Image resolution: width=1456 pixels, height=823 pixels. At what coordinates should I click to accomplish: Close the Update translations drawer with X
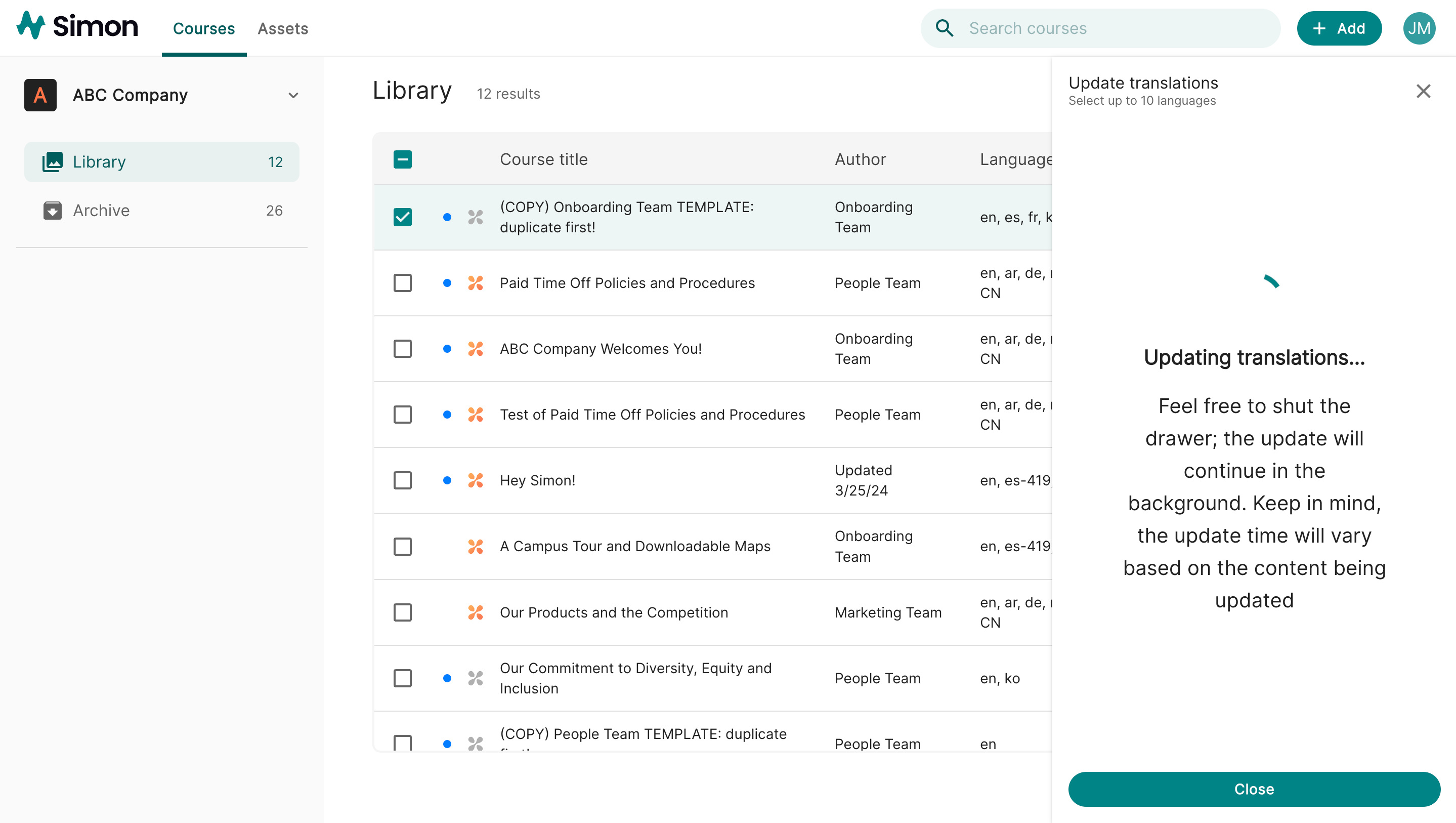[1423, 91]
